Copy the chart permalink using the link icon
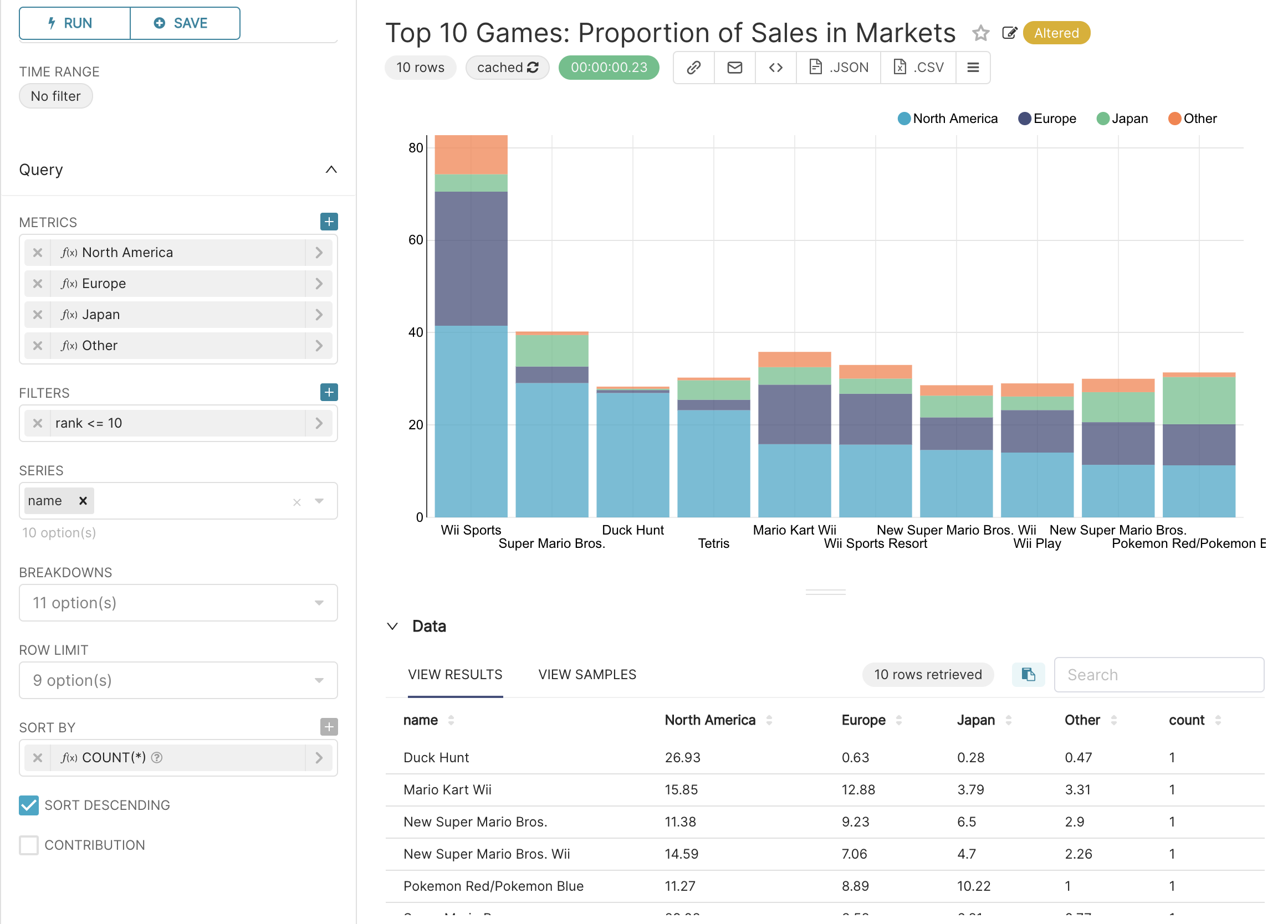The height and width of the screenshot is (924, 1288). [x=693, y=67]
